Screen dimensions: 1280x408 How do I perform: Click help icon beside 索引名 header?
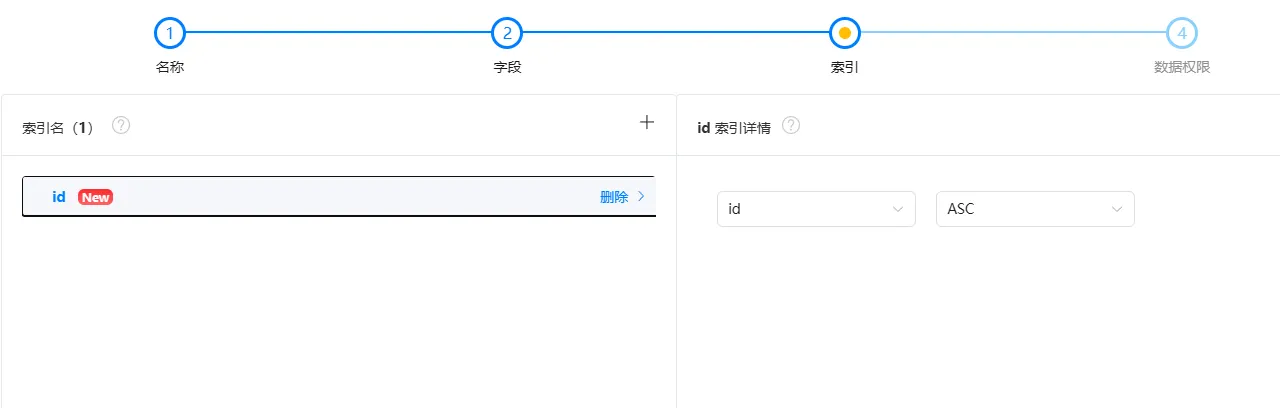pos(121,126)
